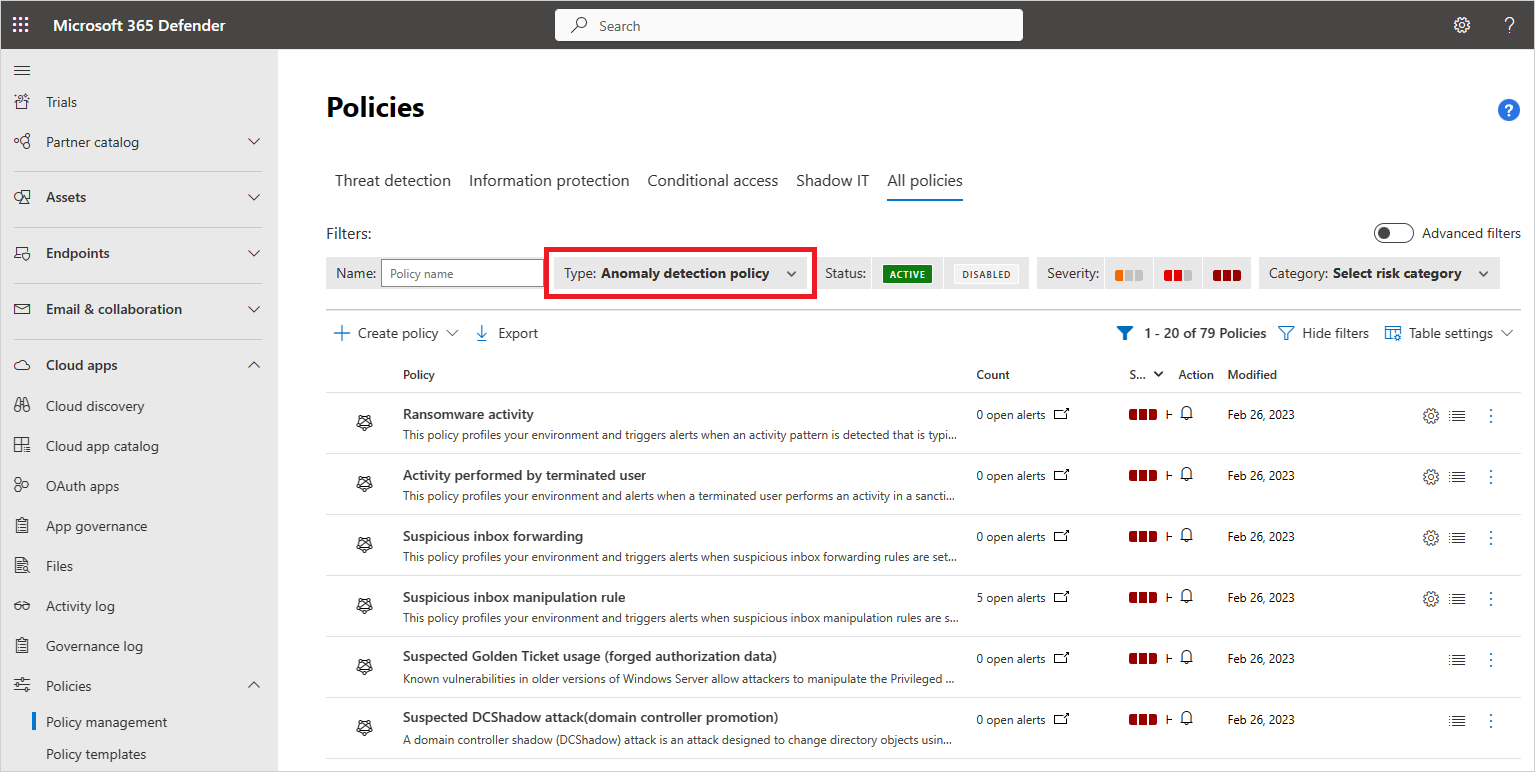
Task: Open settings gear for terminated user policy
Action: point(1430,476)
